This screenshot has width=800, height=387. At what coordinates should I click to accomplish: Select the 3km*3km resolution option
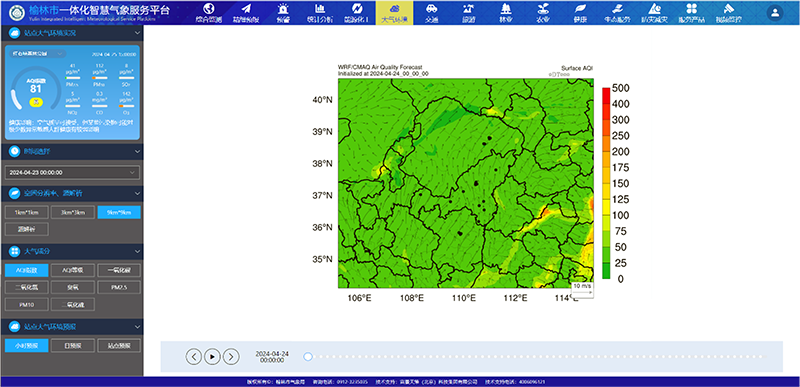coord(72,213)
